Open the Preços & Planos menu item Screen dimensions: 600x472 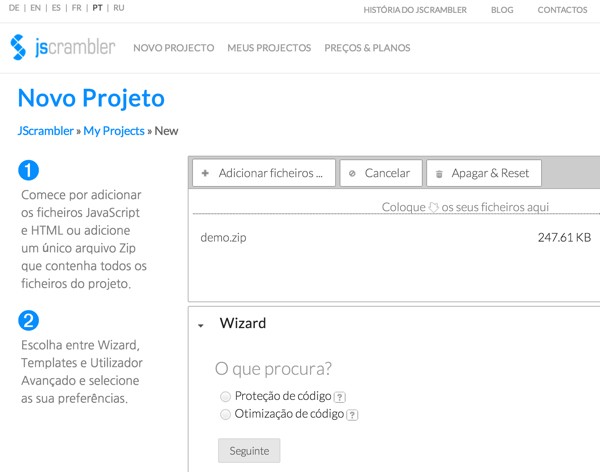367,48
